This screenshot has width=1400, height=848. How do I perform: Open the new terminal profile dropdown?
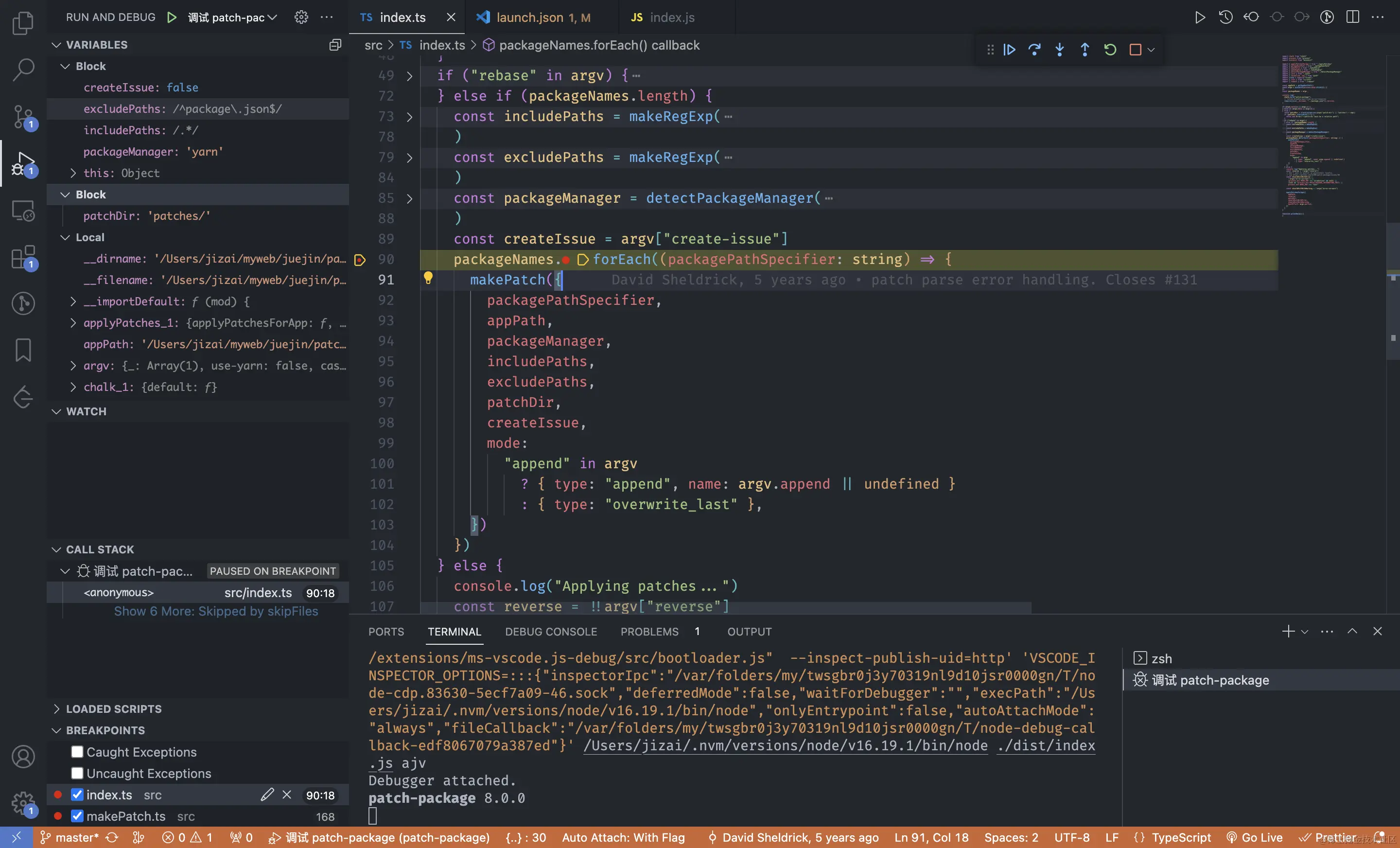(1305, 632)
